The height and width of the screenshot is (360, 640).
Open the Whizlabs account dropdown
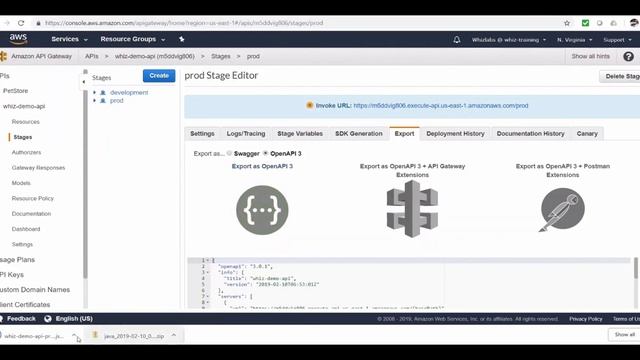pos(509,40)
